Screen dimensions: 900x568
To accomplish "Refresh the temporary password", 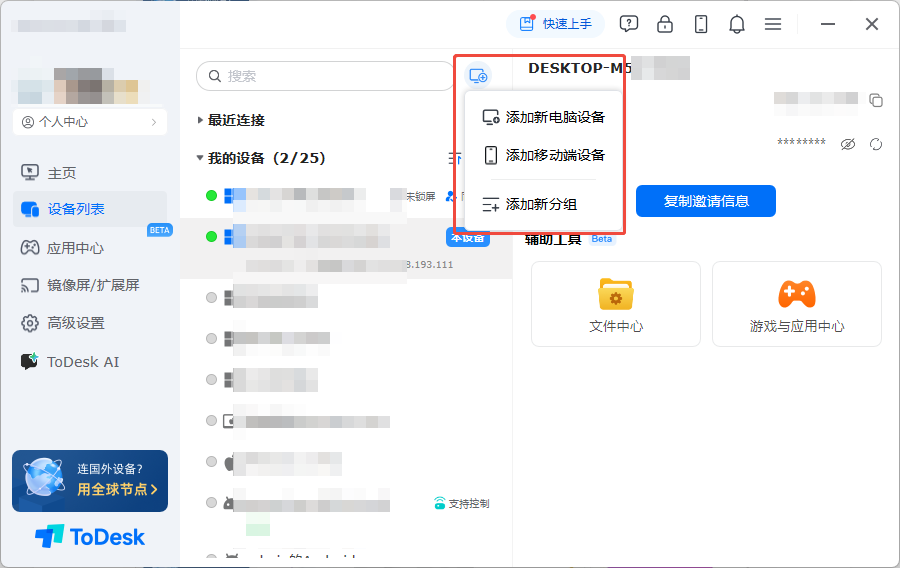I will coord(876,144).
